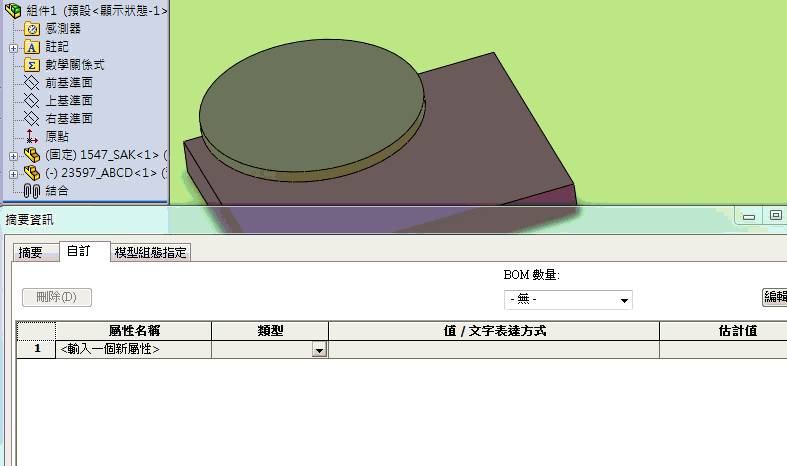This screenshot has width=787, height=466.
Task: Click the 註記 annotations folder icon
Action: [x=32, y=47]
